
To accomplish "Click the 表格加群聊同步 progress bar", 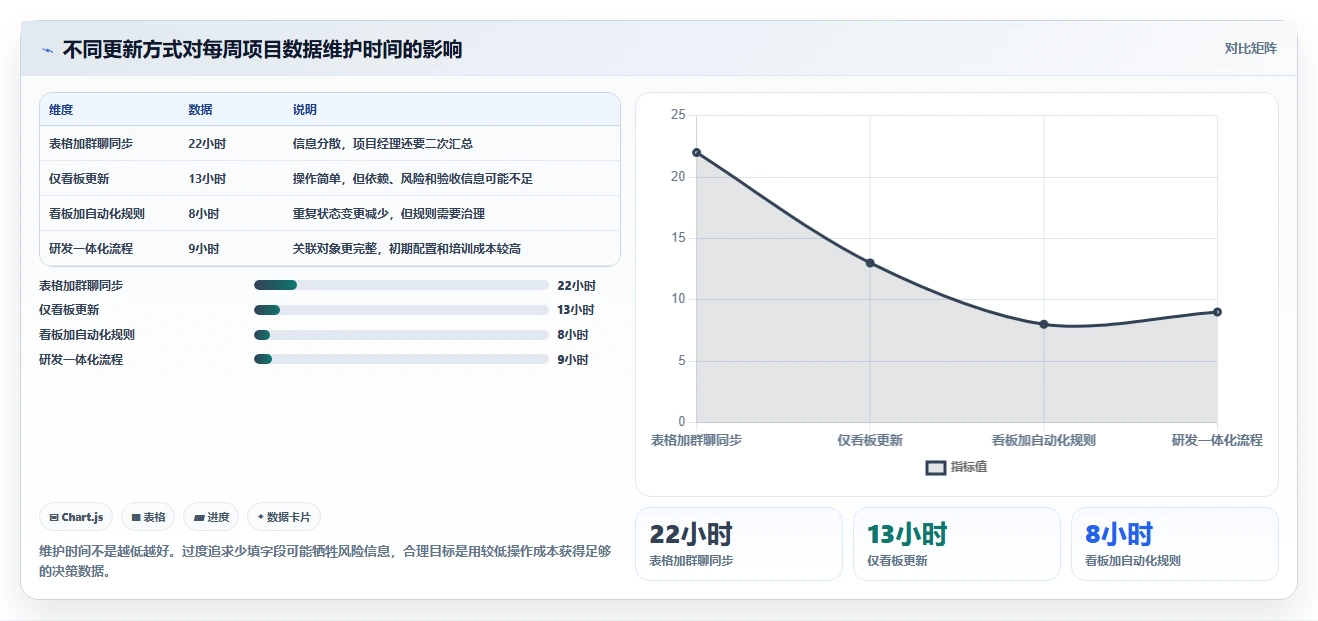I will (x=401, y=285).
